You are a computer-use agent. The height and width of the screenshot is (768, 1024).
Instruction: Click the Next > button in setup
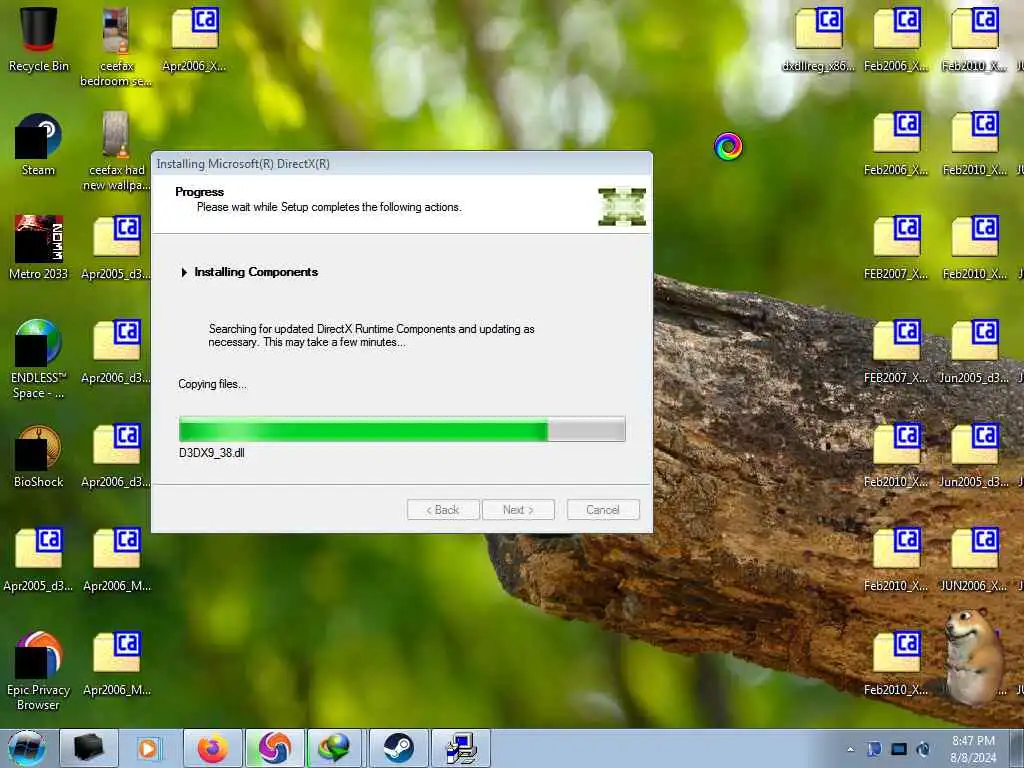click(x=518, y=509)
